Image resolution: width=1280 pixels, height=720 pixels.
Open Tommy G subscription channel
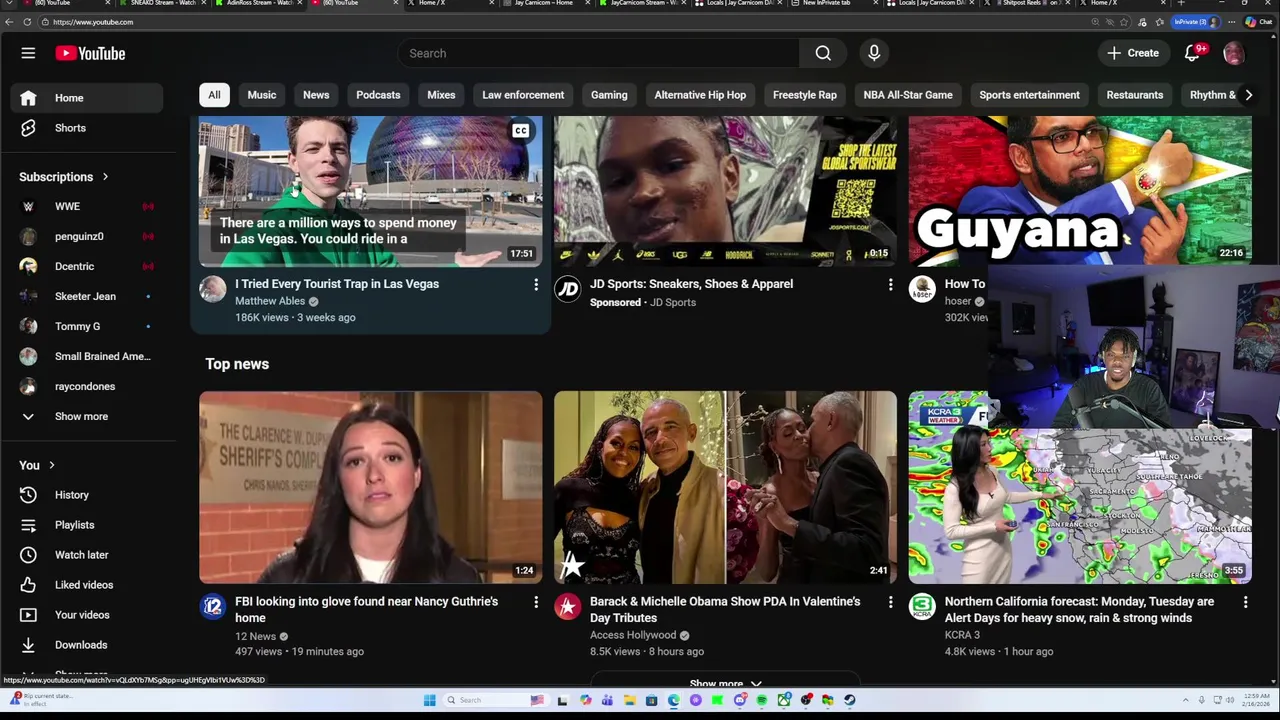87,327
